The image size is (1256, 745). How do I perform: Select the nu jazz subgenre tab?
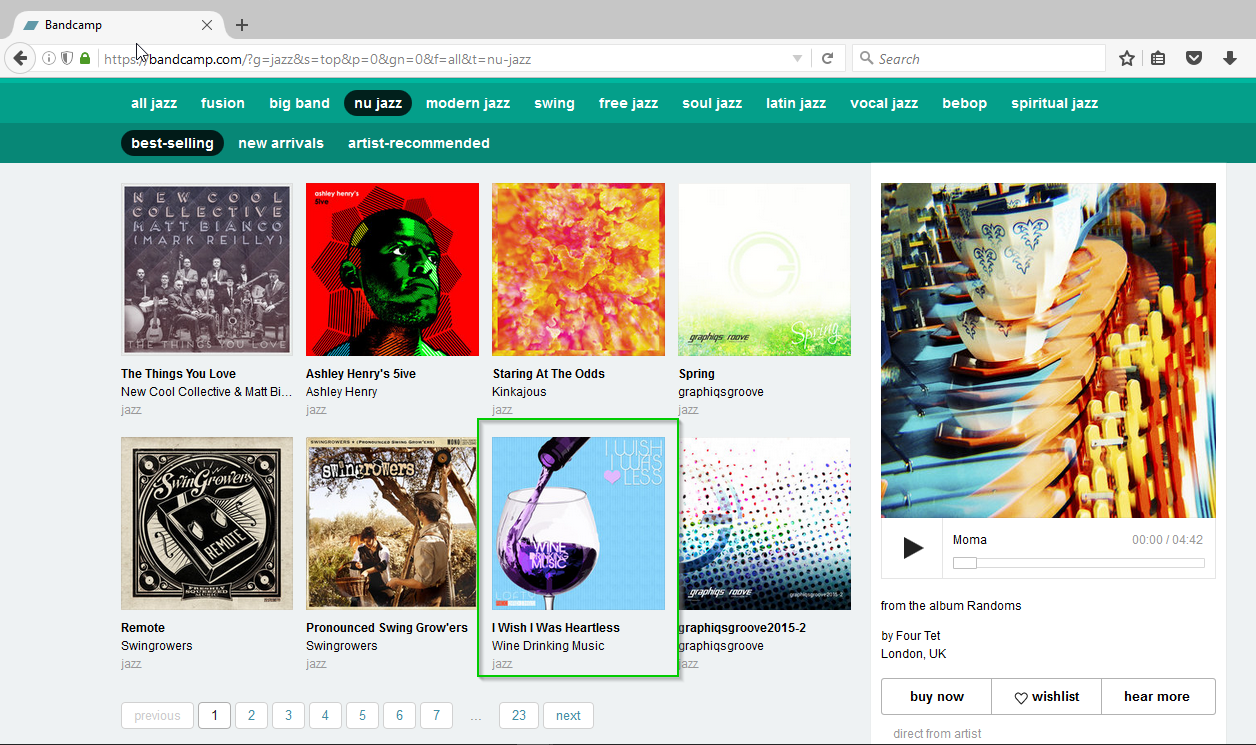378,103
